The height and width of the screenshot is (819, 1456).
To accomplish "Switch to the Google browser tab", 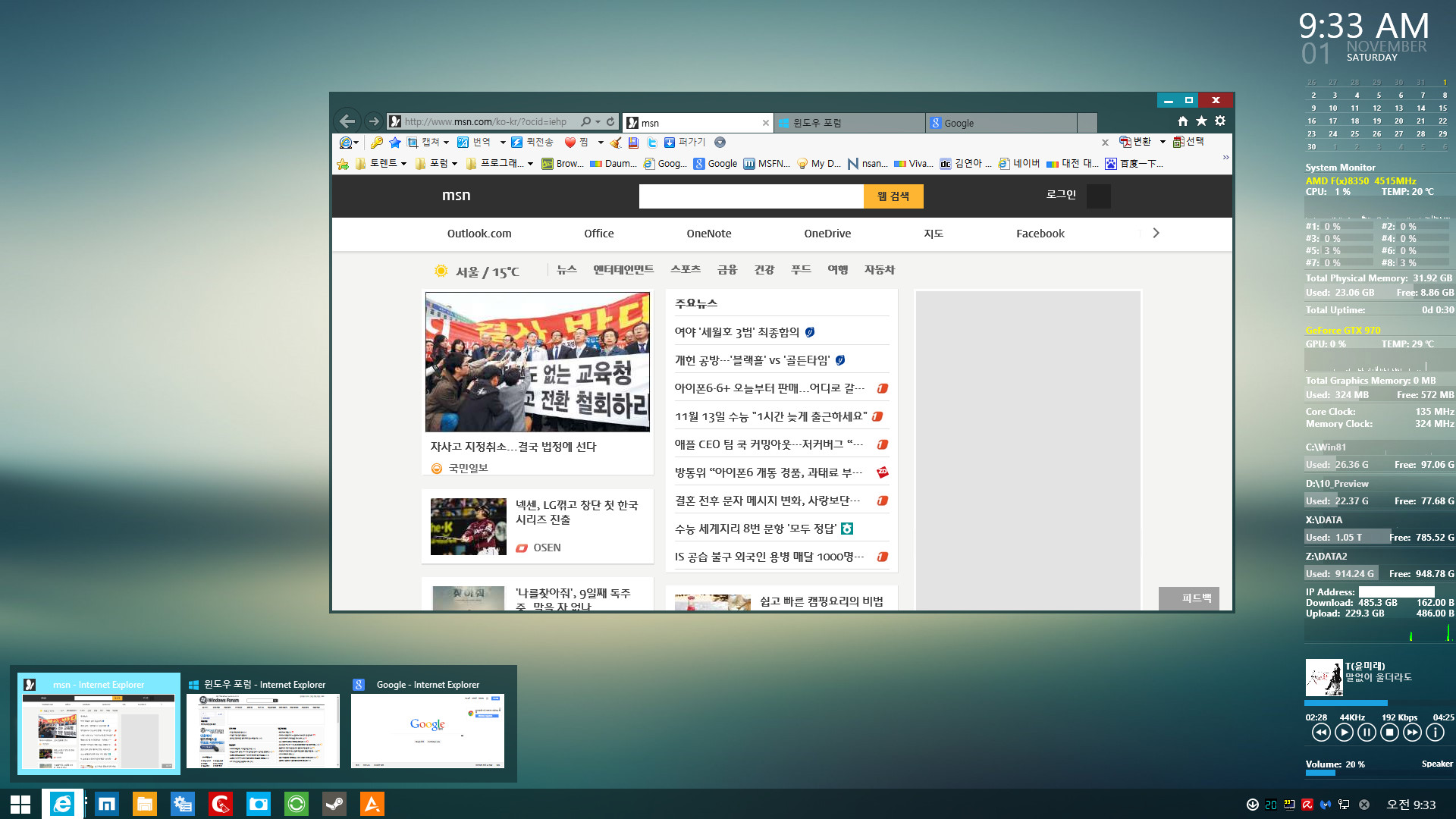I will (x=1001, y=123).
